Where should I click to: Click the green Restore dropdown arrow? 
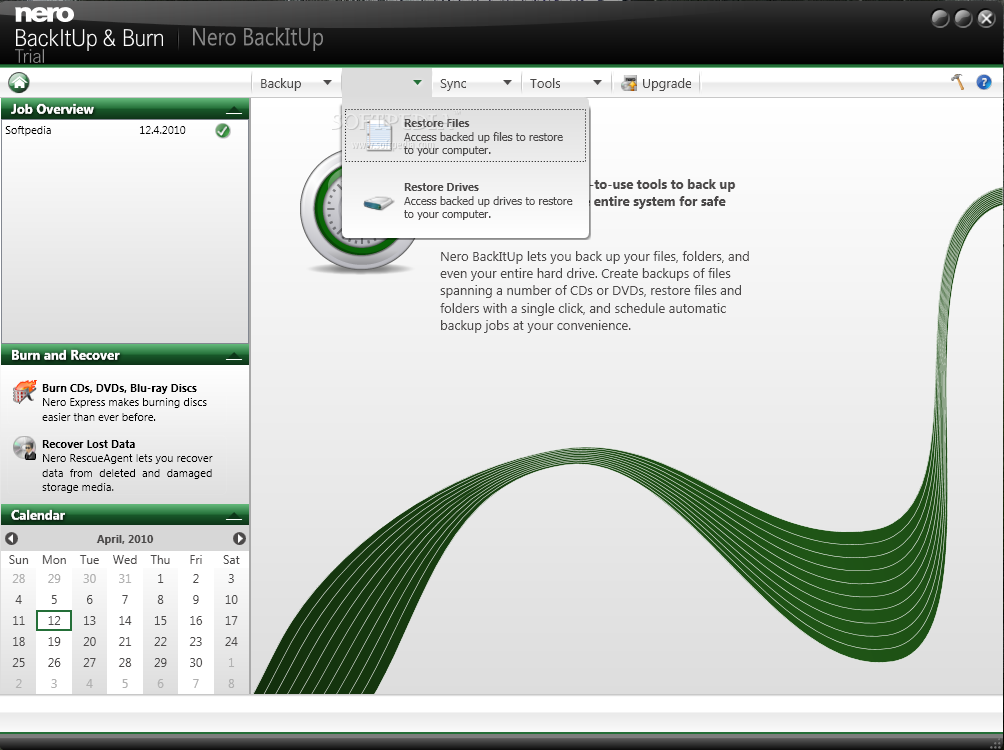pyautogui.click(x=417, y=83)
